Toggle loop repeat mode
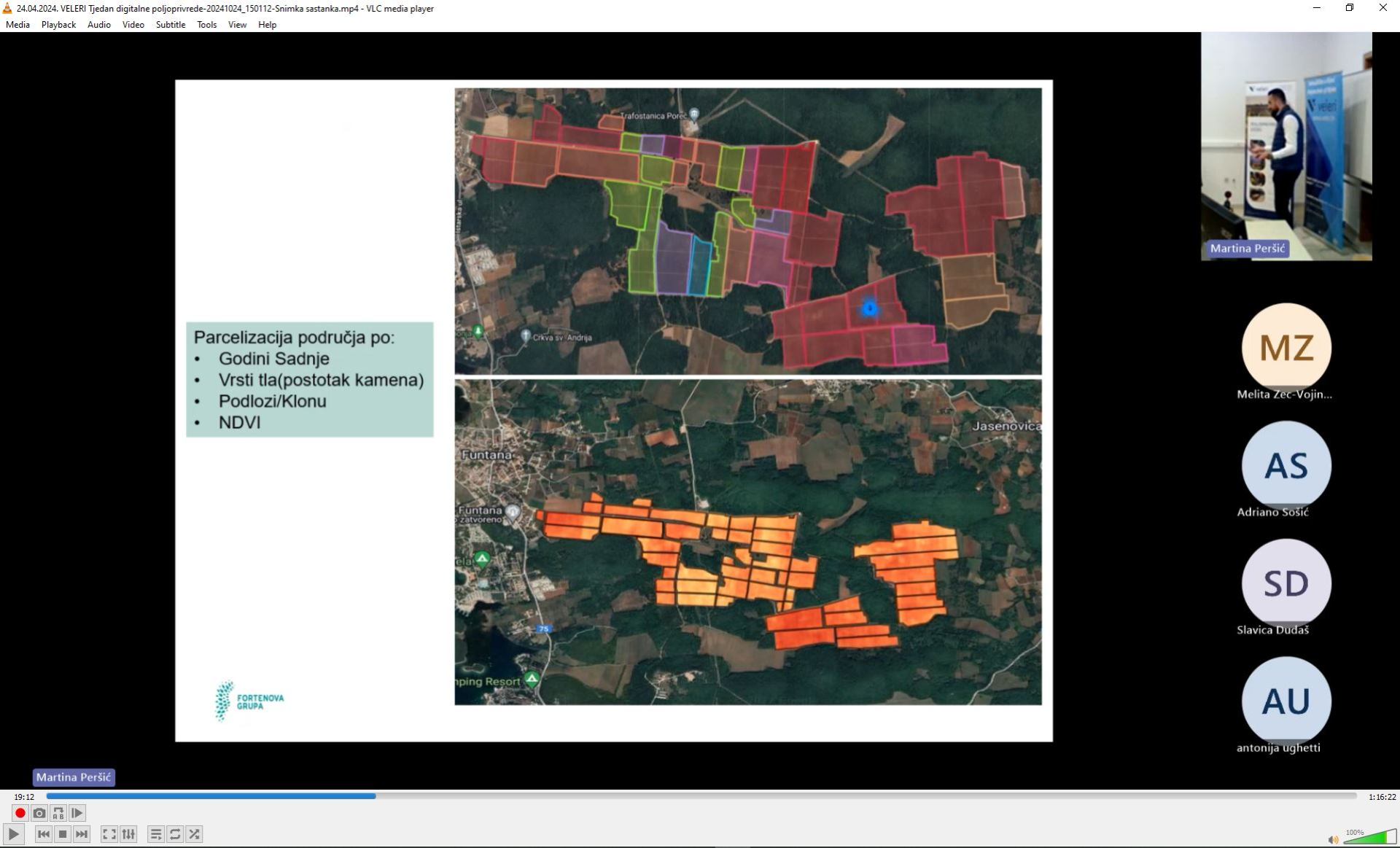The width and height of the screenshot is (1400, 848). [175, 834]
